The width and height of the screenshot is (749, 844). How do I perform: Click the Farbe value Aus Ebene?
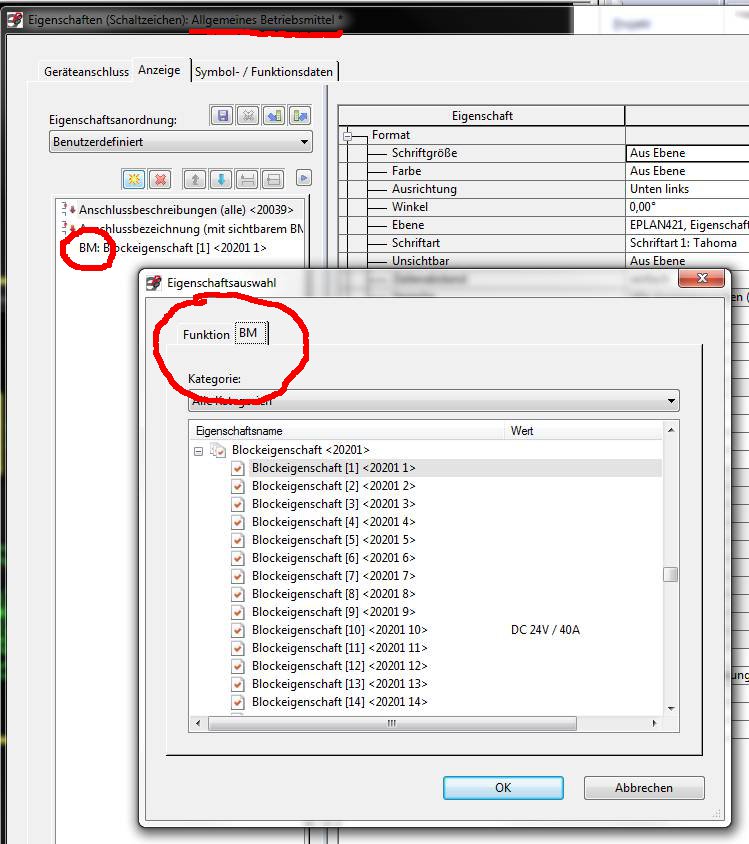pyautogui.click(x=687, y=171)
